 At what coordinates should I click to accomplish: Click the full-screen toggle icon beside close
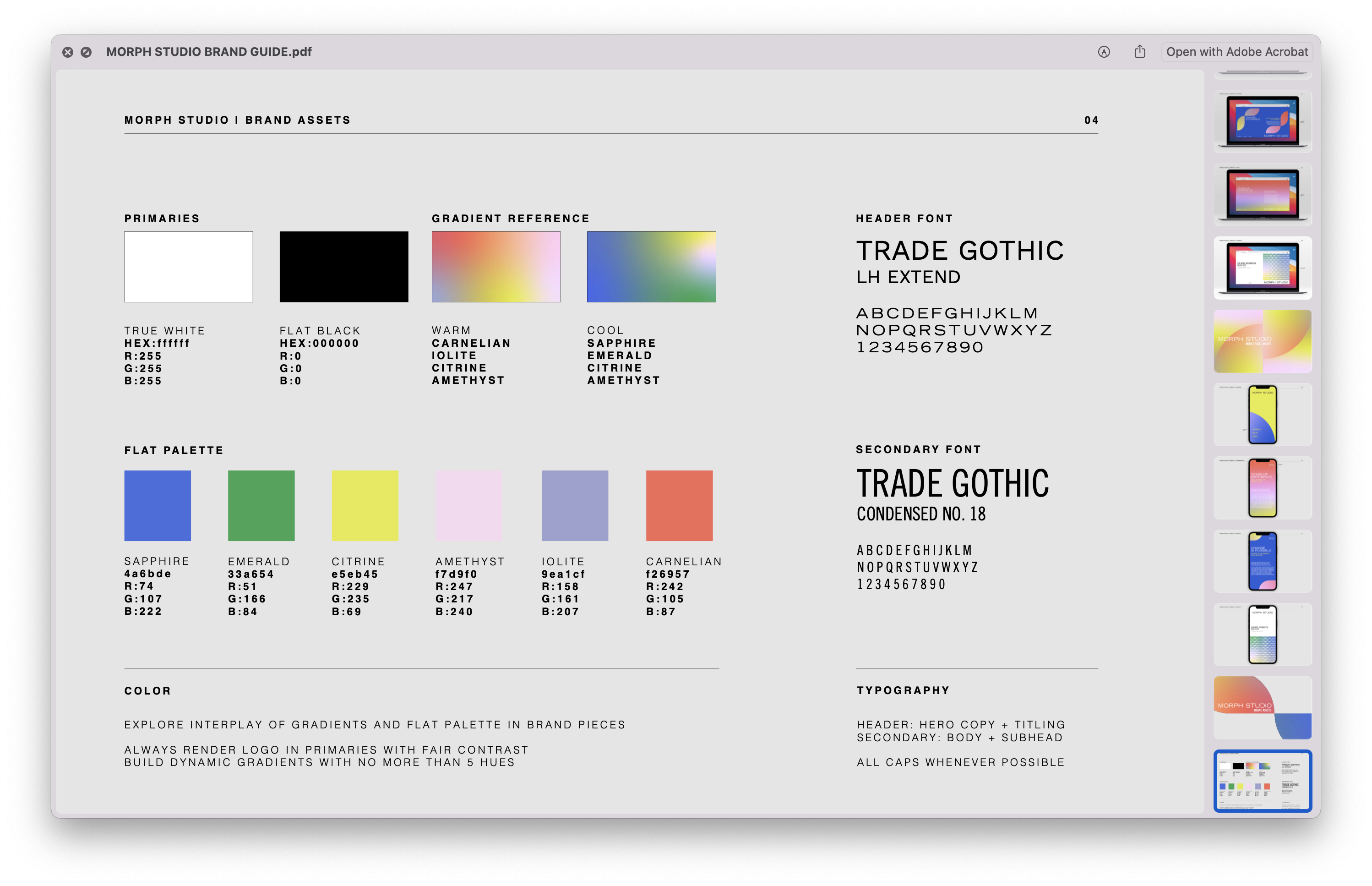[86, 52]
